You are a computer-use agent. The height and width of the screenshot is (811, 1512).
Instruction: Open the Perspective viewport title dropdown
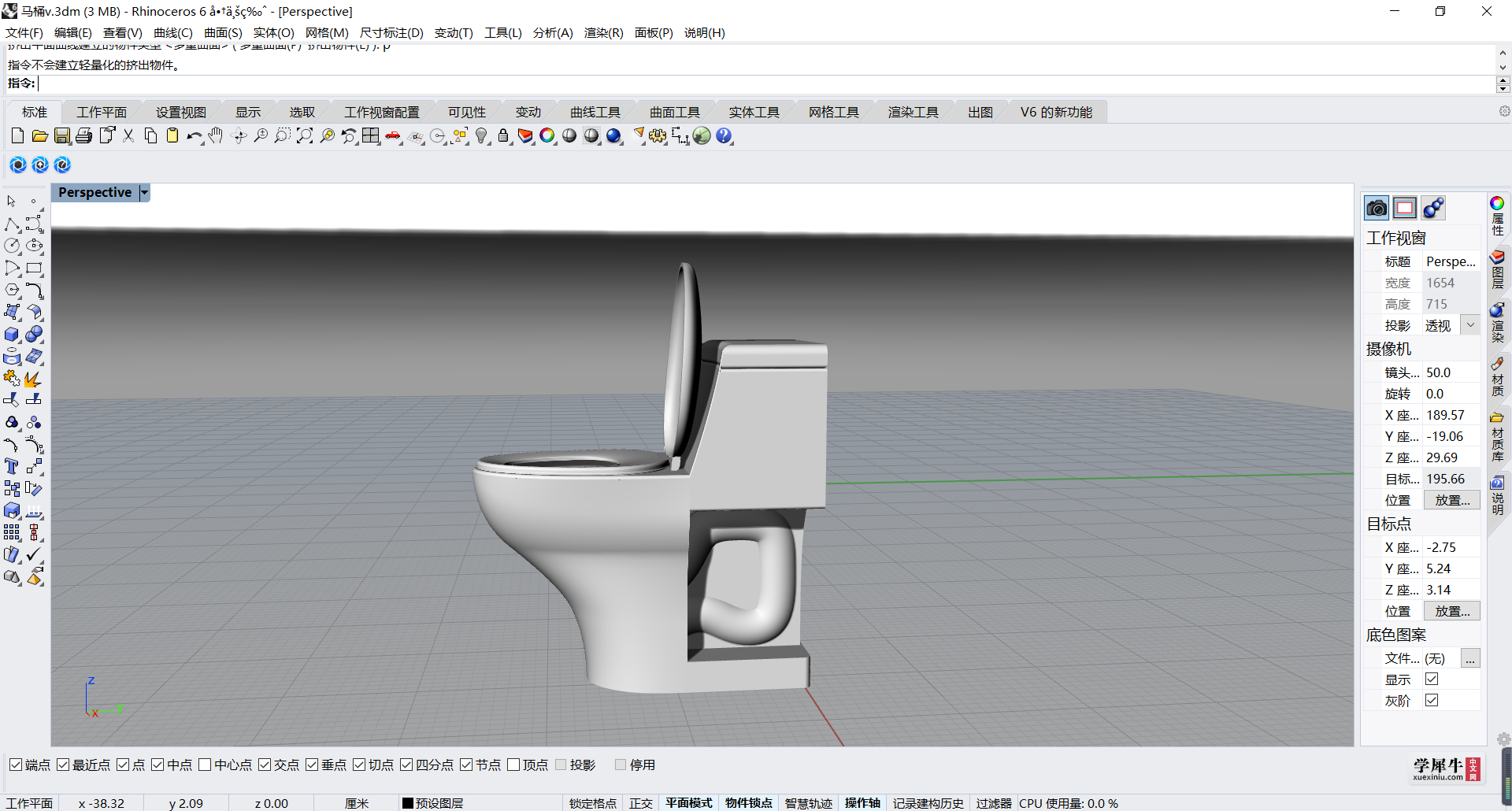144,193
